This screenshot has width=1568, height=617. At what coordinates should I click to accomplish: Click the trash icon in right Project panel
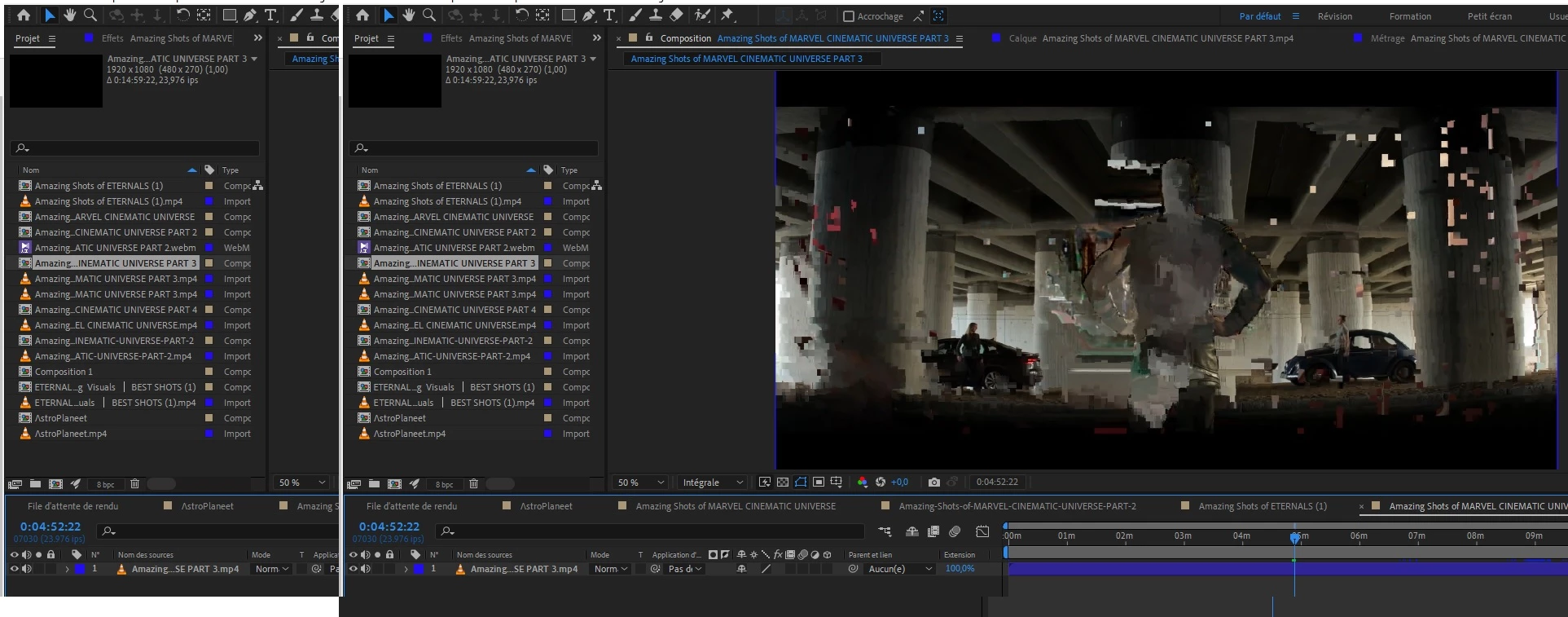coord(473,483)
